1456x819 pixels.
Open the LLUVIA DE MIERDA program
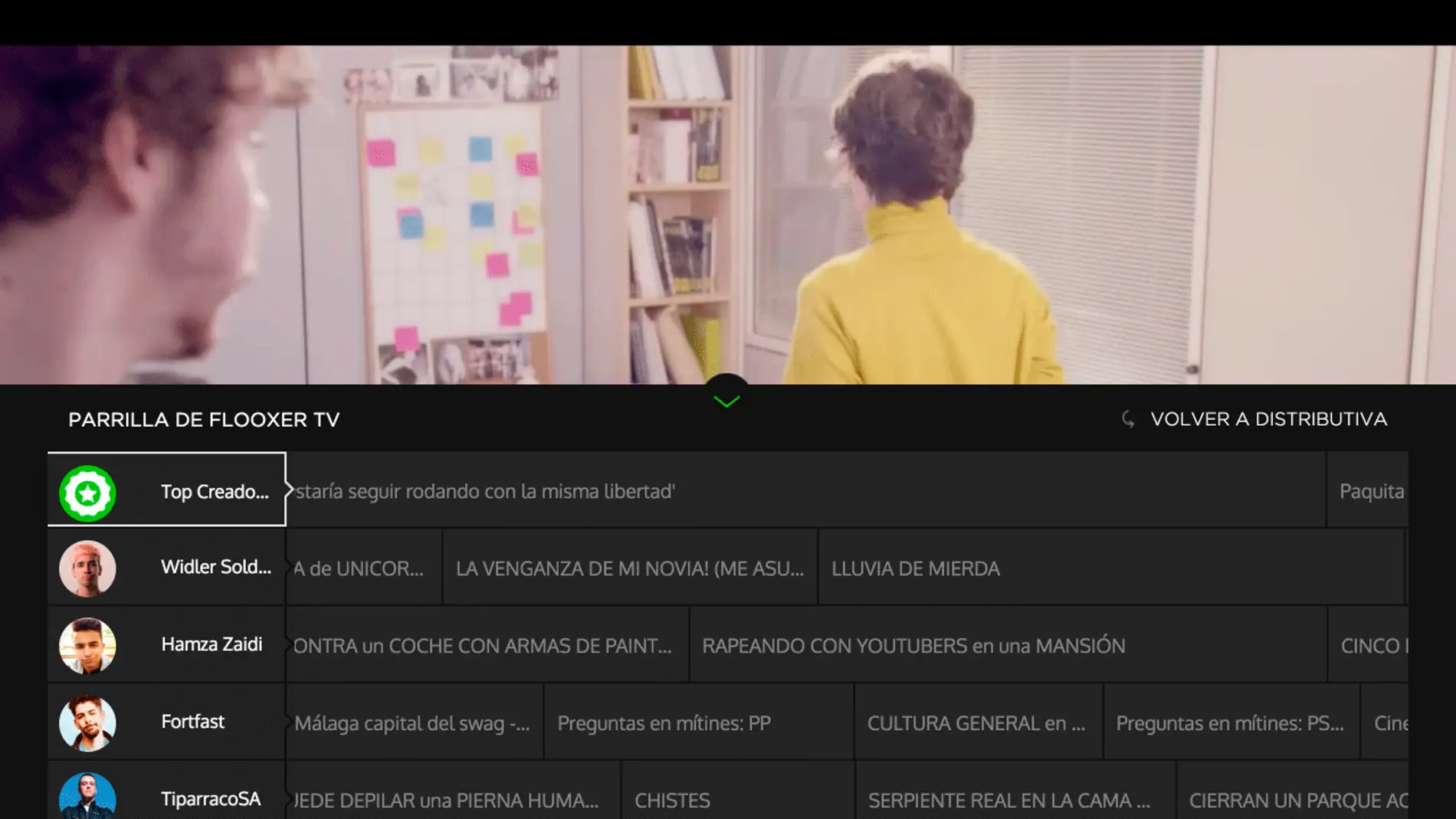pyautogui.click(x=1111, y=568)
